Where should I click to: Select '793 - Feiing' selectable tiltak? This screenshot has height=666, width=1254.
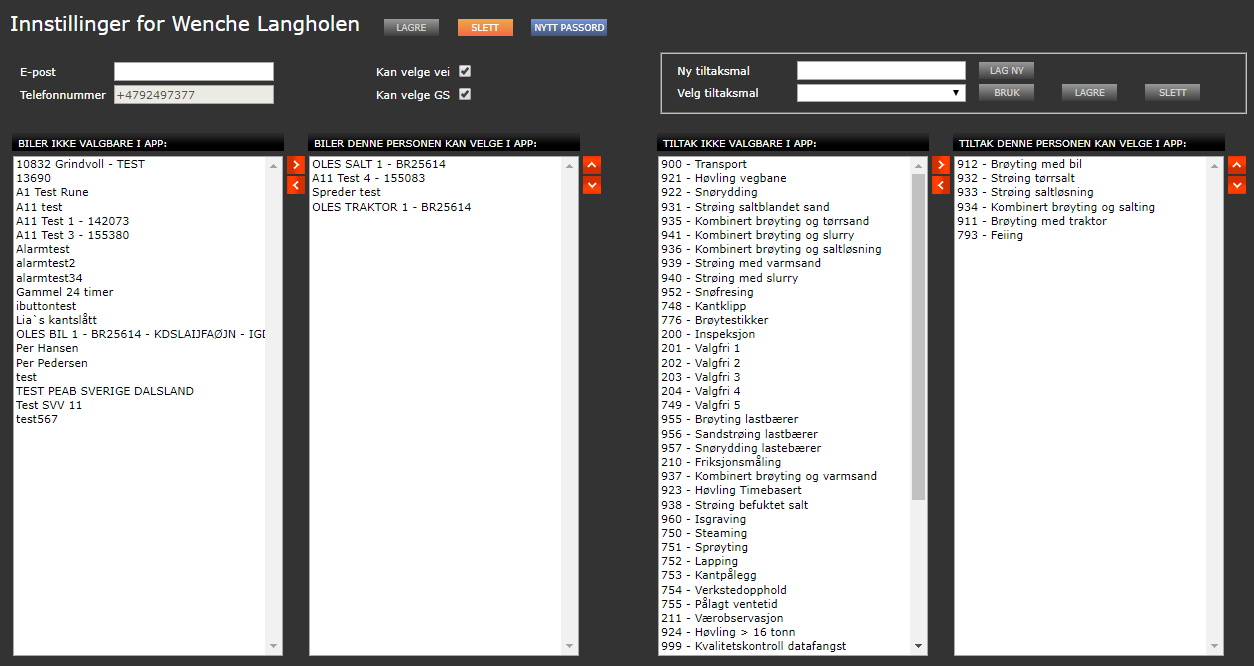(x=1081, y=235)
